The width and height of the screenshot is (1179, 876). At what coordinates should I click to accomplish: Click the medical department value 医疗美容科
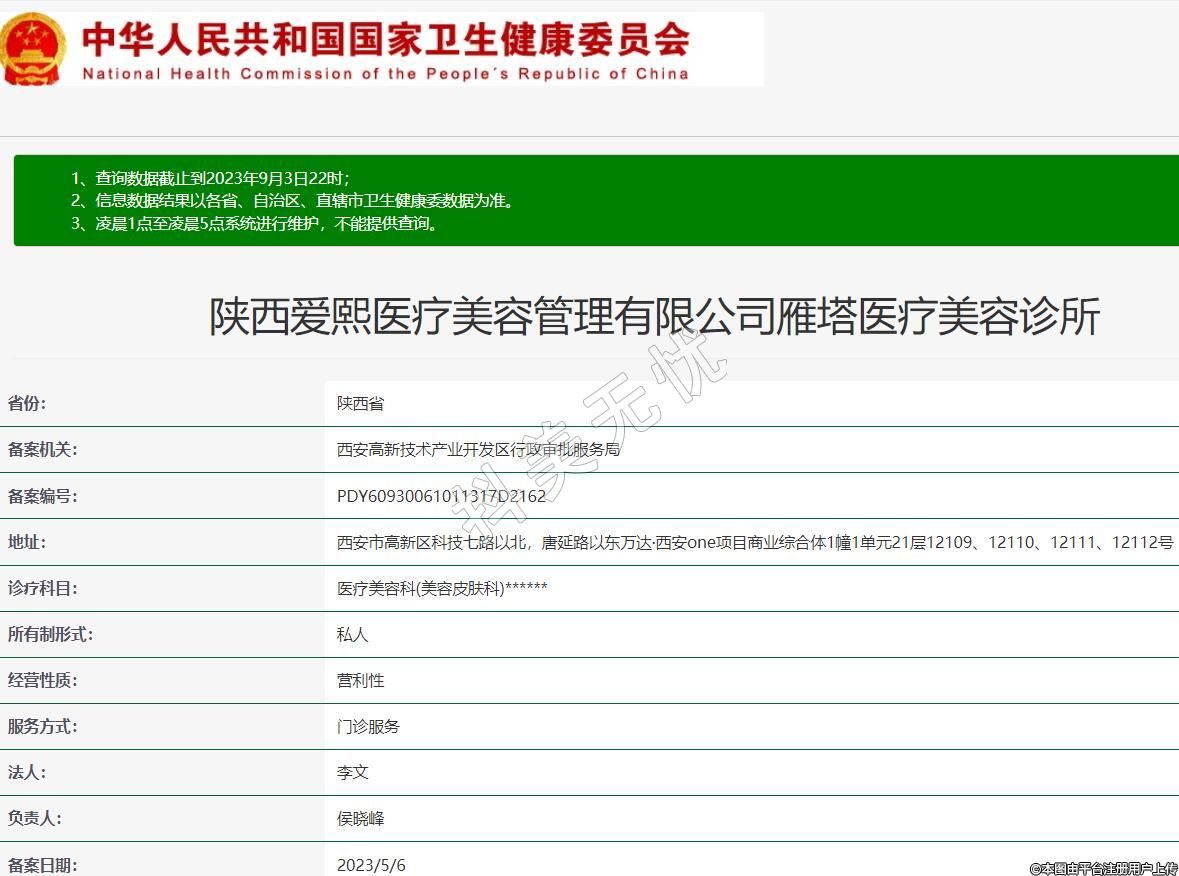coord(442,588)
